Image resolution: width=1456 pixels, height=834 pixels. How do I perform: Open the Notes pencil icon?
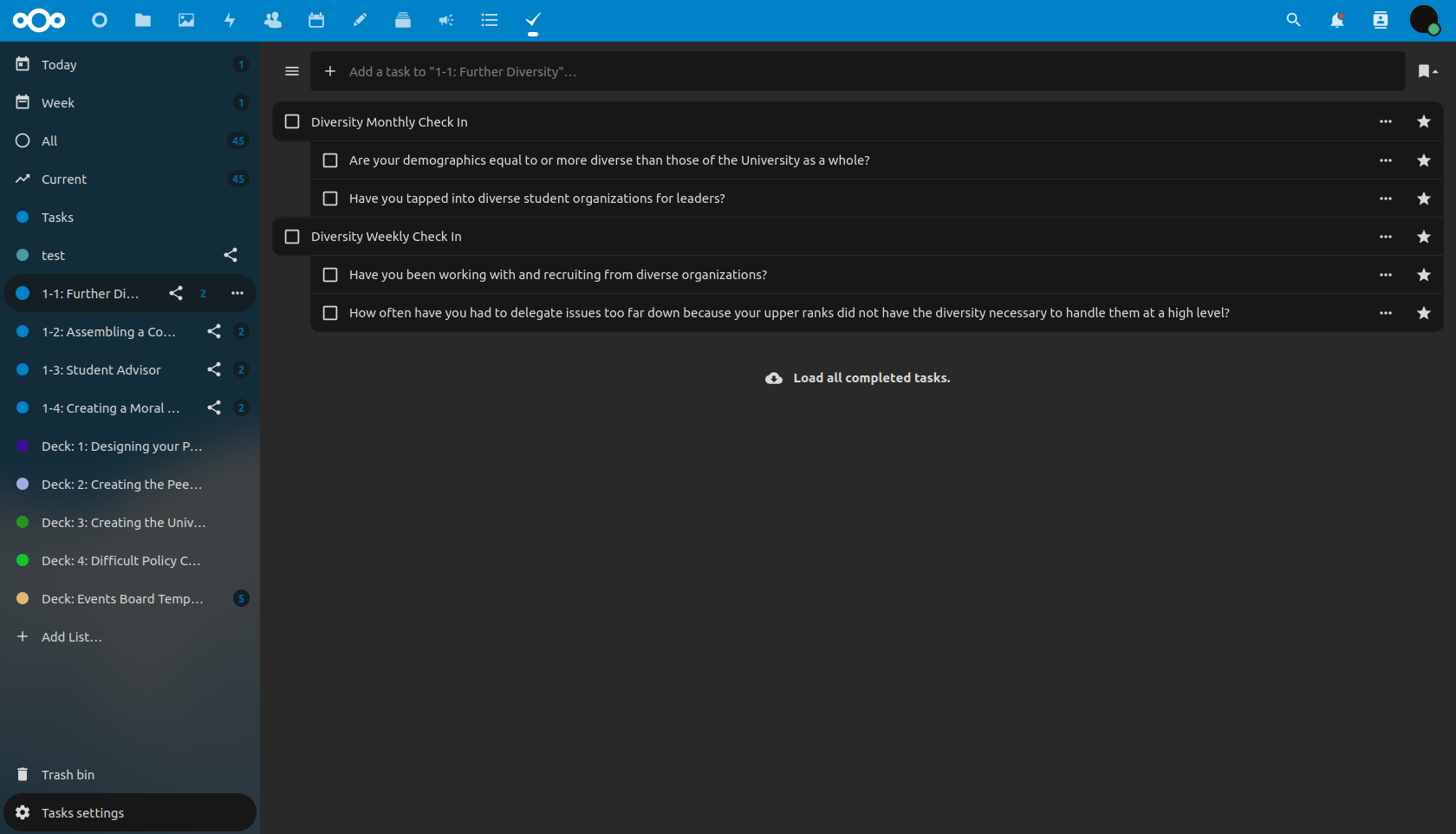360,20
